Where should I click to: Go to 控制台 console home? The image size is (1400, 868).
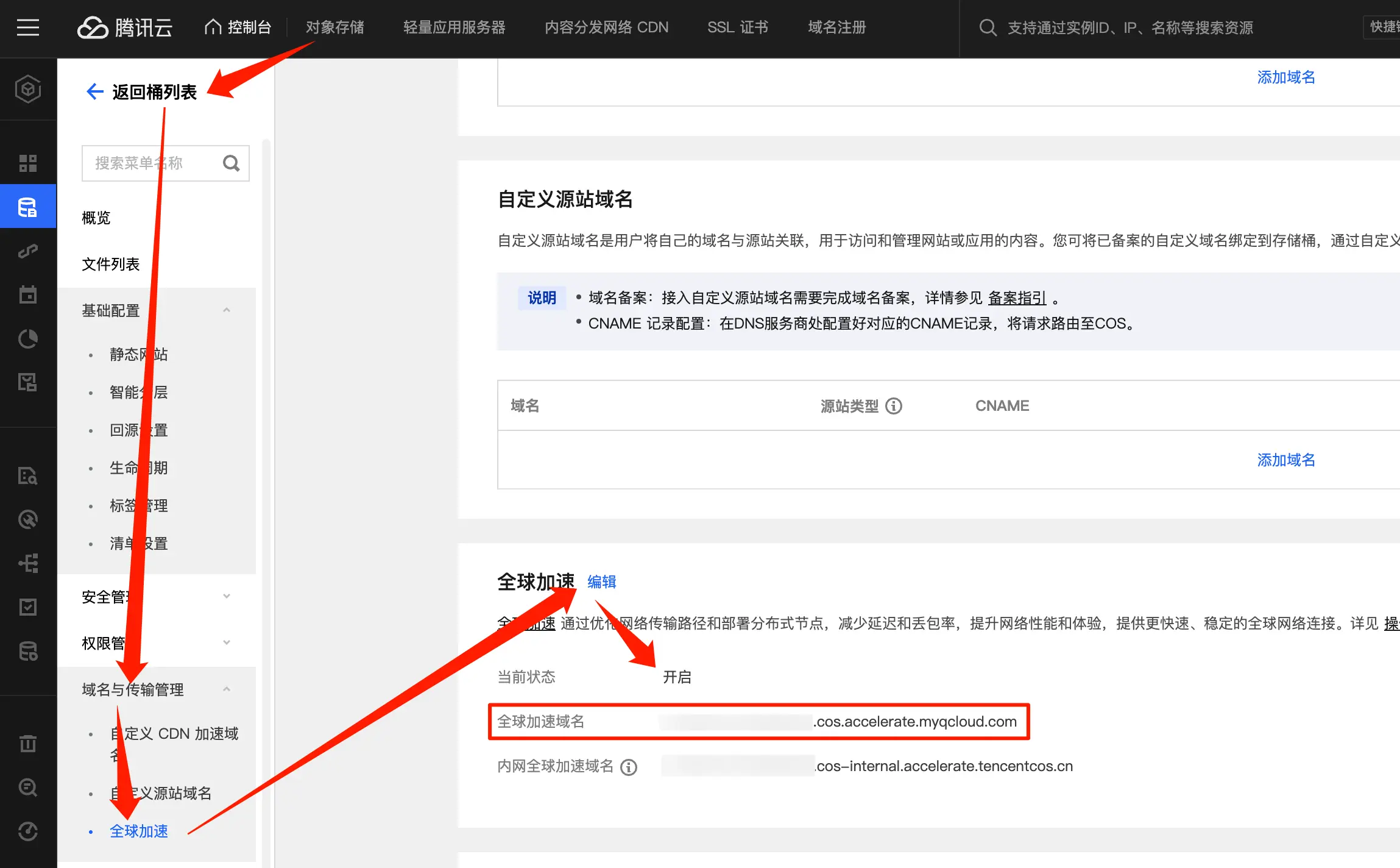(238, 27)
